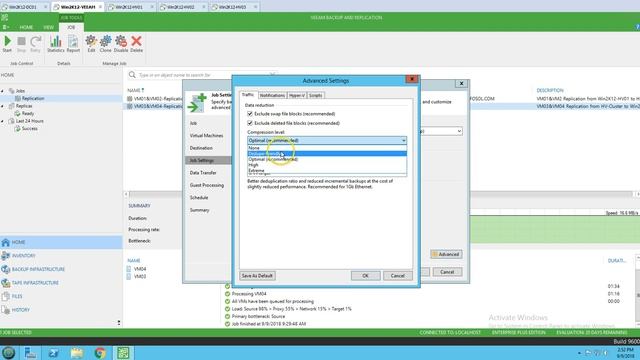
Task: Collapse the Compression level dropdown arrow
Action: (403, 140)
